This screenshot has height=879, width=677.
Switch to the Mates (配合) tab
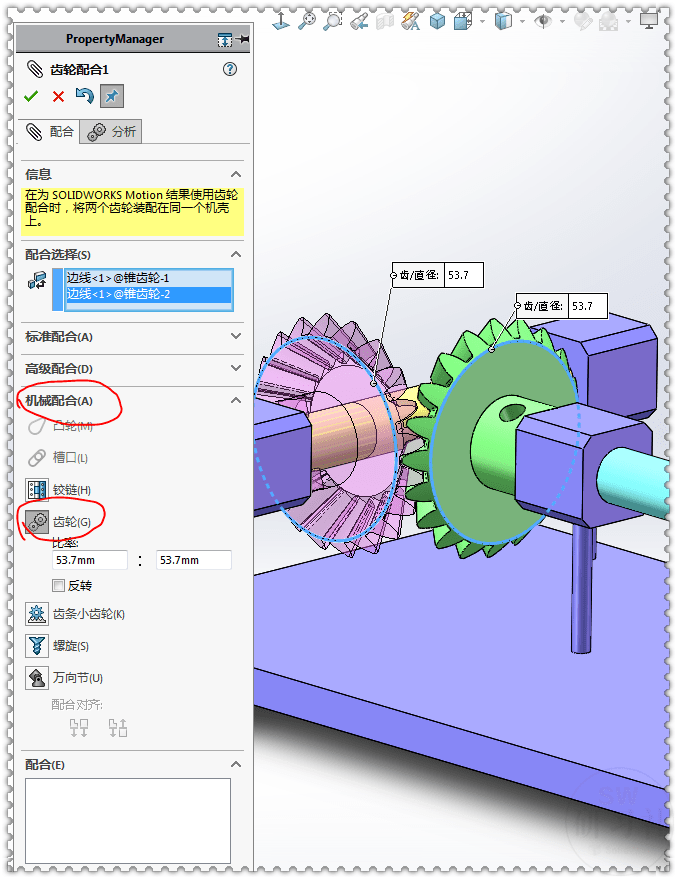coord(49,132)
